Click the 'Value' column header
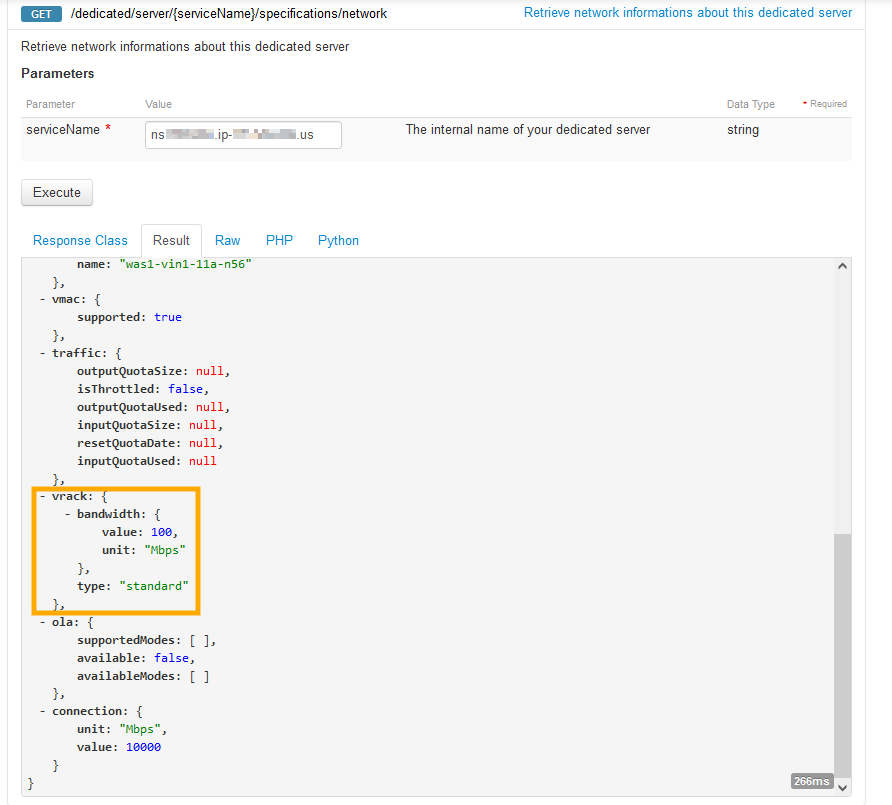Viewport: 892px width, 805px height. 158,104
